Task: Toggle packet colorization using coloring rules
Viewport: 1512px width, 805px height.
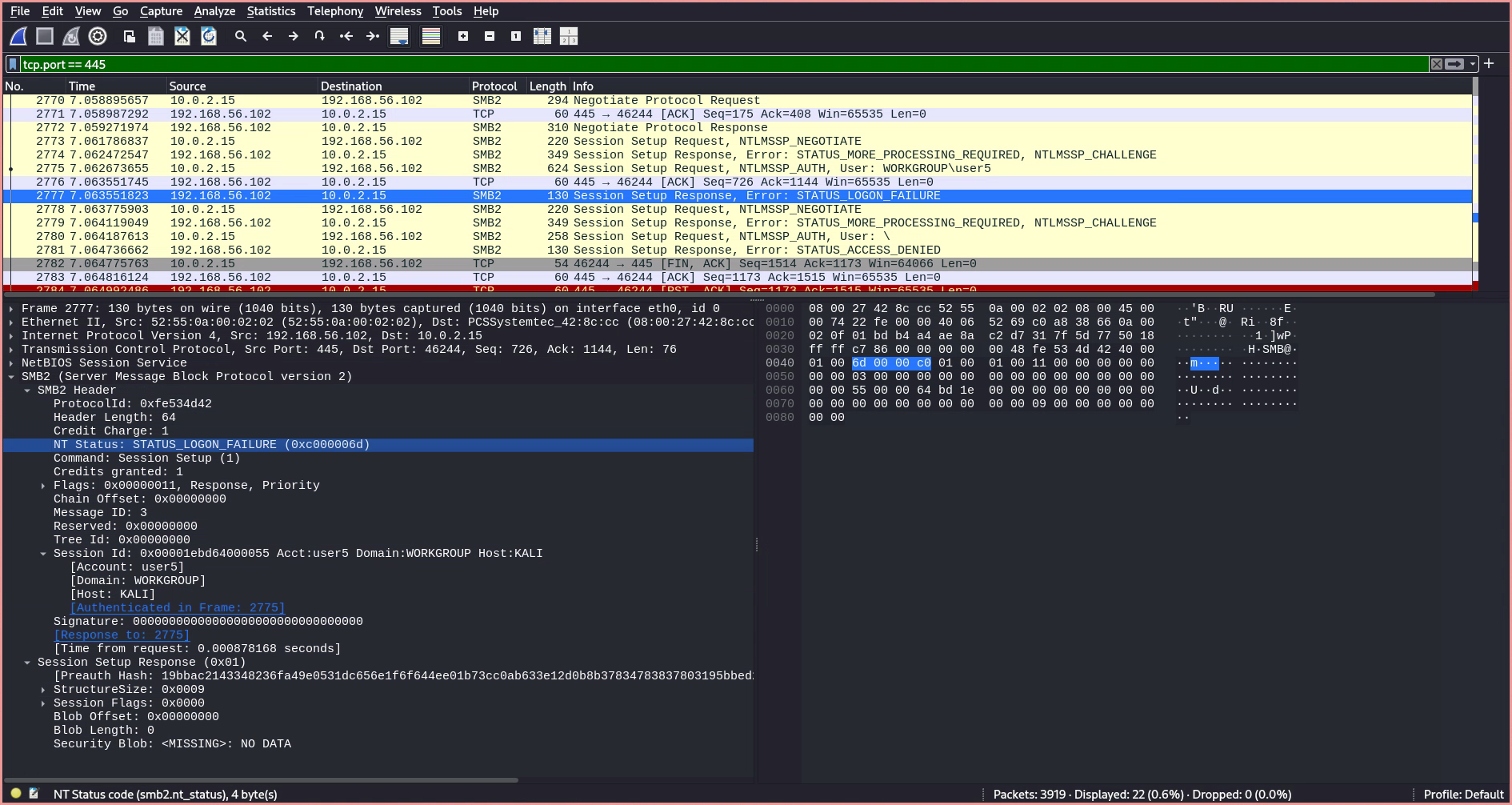Action: coord(431,36)
